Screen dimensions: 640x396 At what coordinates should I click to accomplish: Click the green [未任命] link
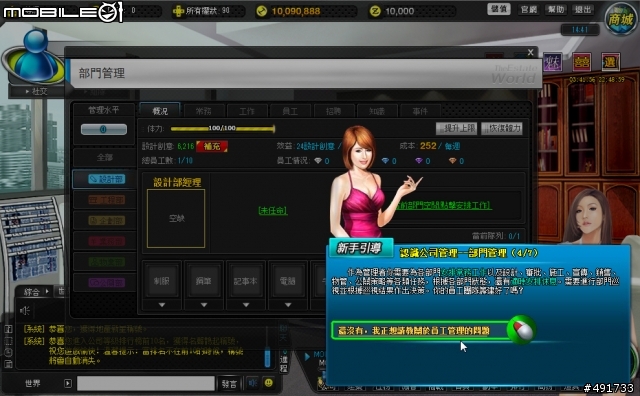coord(273,211)
